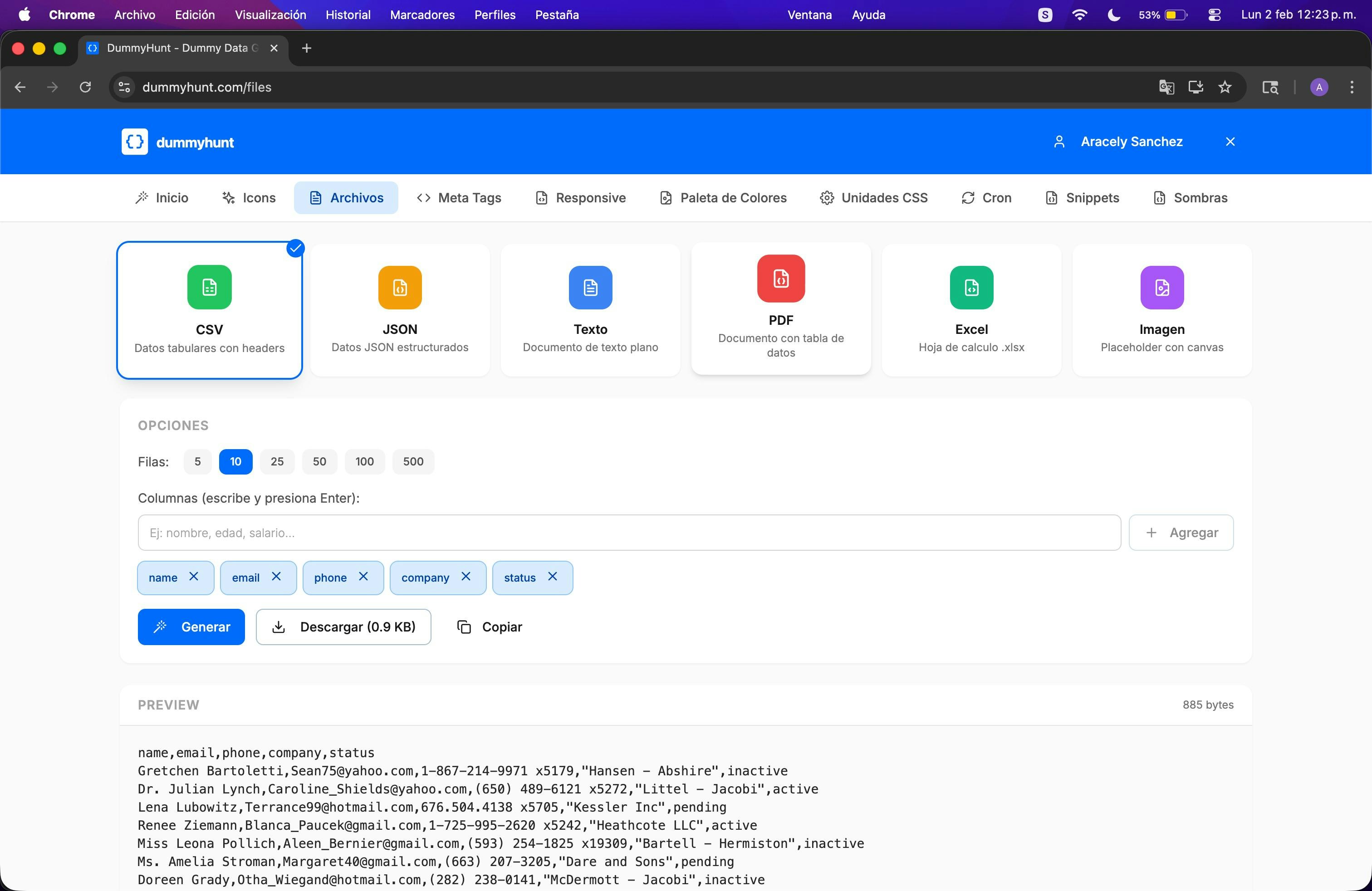This screenshot has width=1372, height=891.
Task: Open Chrome's translate page icon
Action: tap(1166, 87)
